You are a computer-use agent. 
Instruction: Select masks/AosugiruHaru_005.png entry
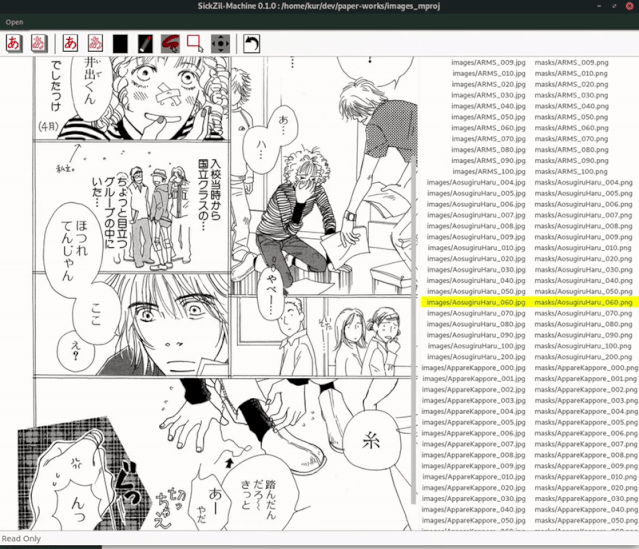[x=584, y=193]
